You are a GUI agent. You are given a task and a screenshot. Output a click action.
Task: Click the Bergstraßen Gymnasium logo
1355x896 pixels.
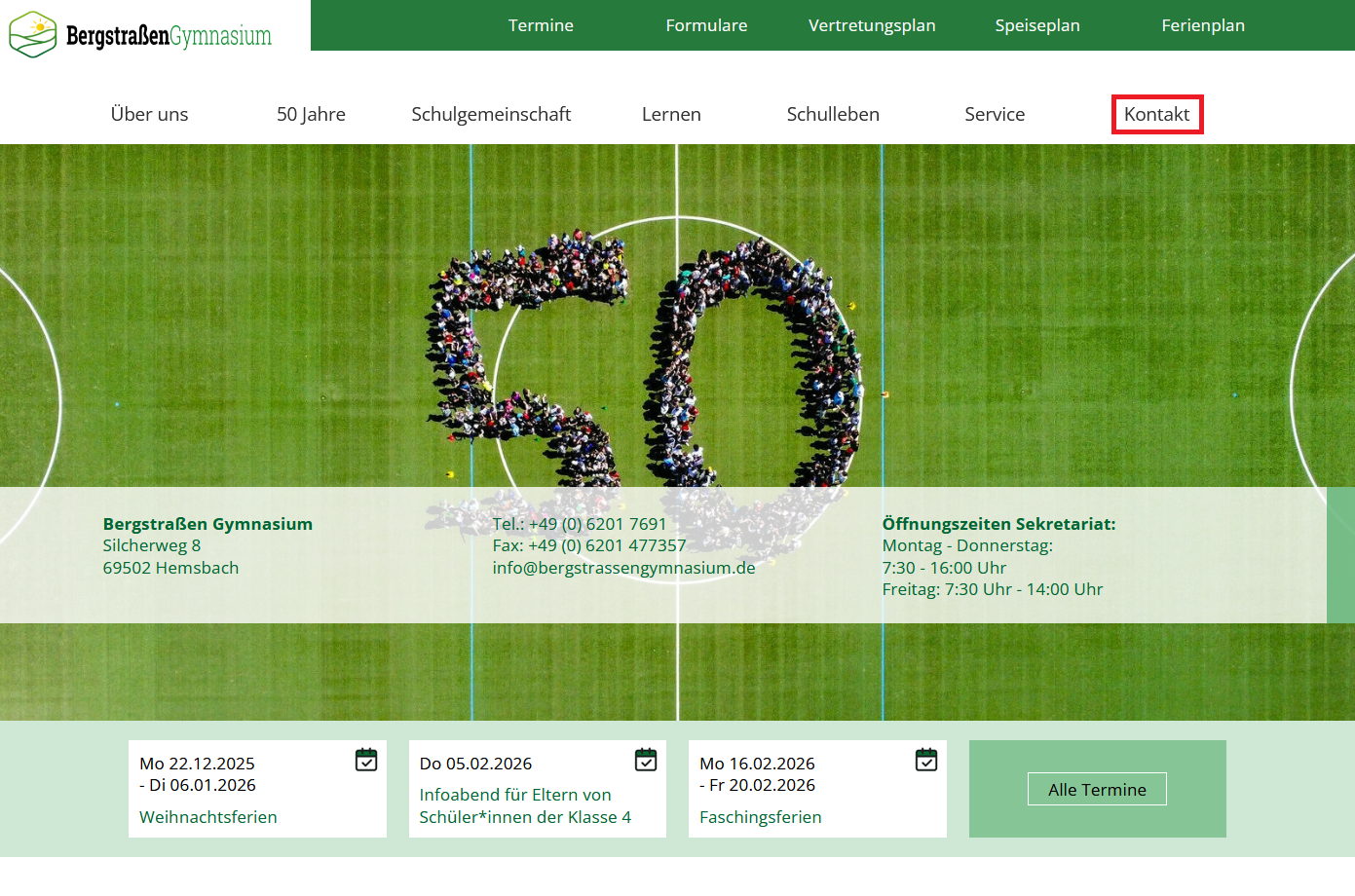(141, 34)
